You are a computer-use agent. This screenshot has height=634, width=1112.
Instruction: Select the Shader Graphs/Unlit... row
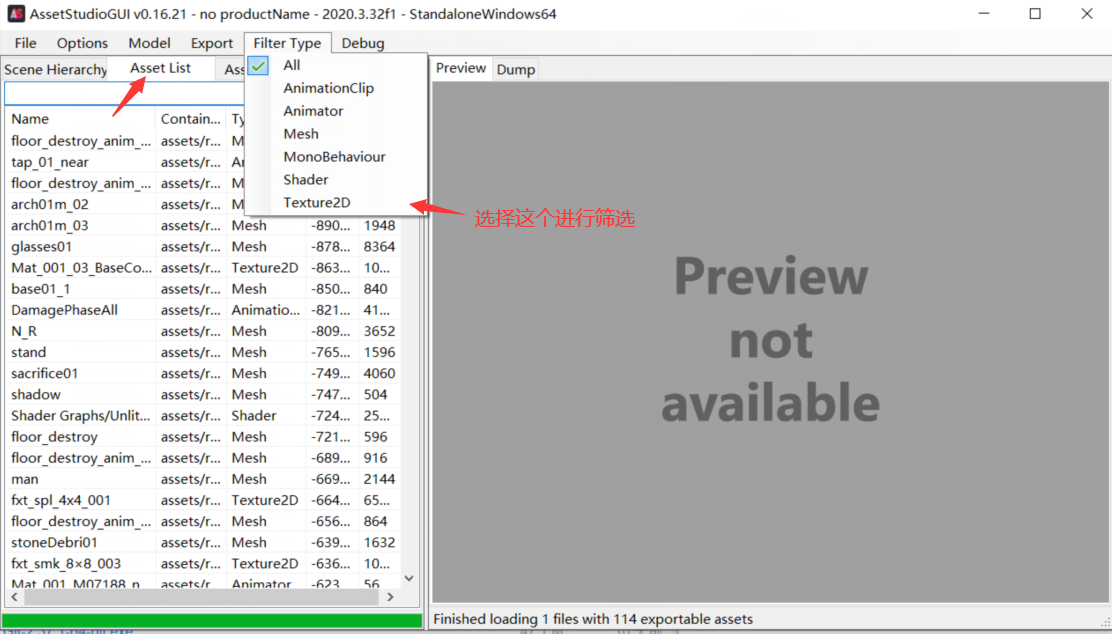coord(202,416)
